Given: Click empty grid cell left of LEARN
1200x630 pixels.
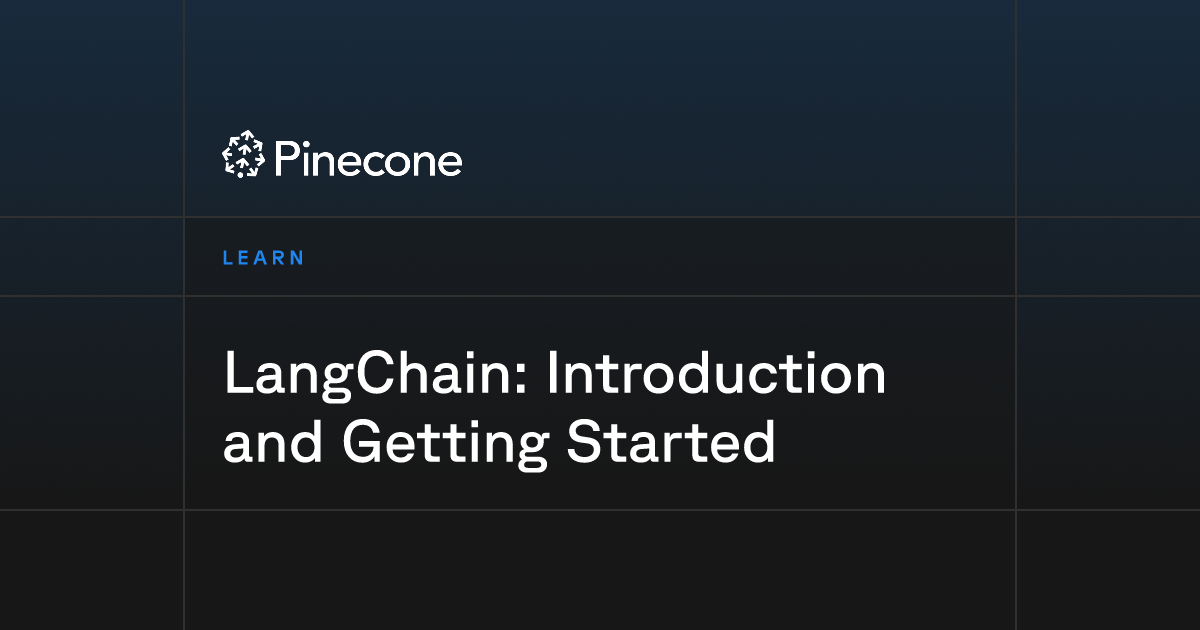Looking at the screenshot, I should pyautogui.click(x=91, y=256).
